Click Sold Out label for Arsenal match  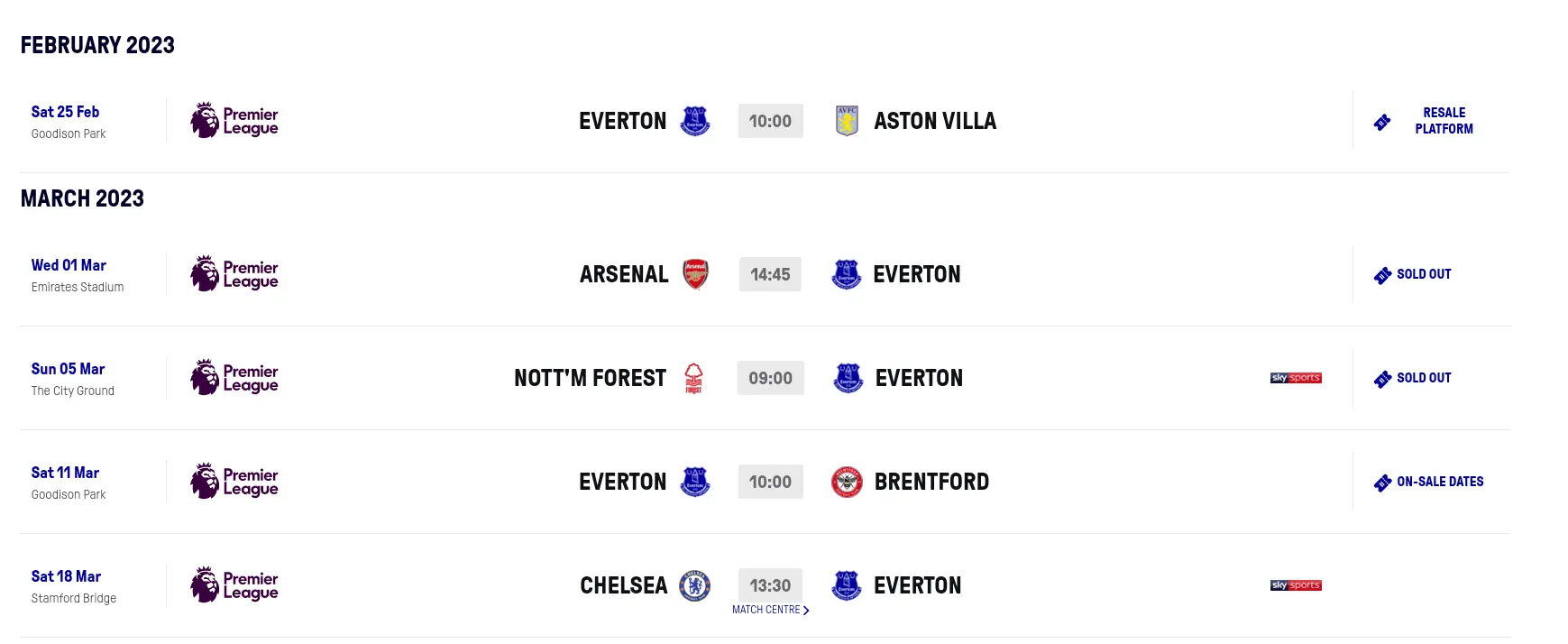point(1424,274)
